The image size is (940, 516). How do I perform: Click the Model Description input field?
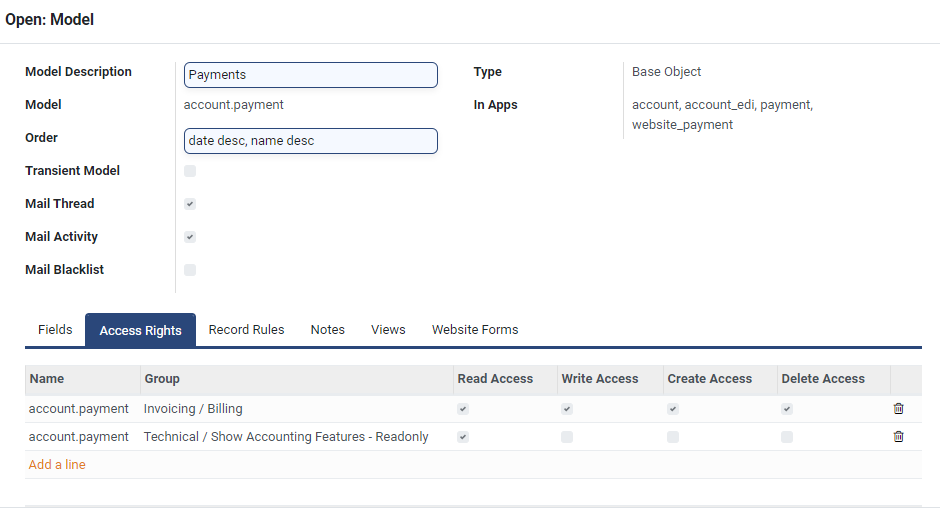pyautogui.click(x=311, y=75)
